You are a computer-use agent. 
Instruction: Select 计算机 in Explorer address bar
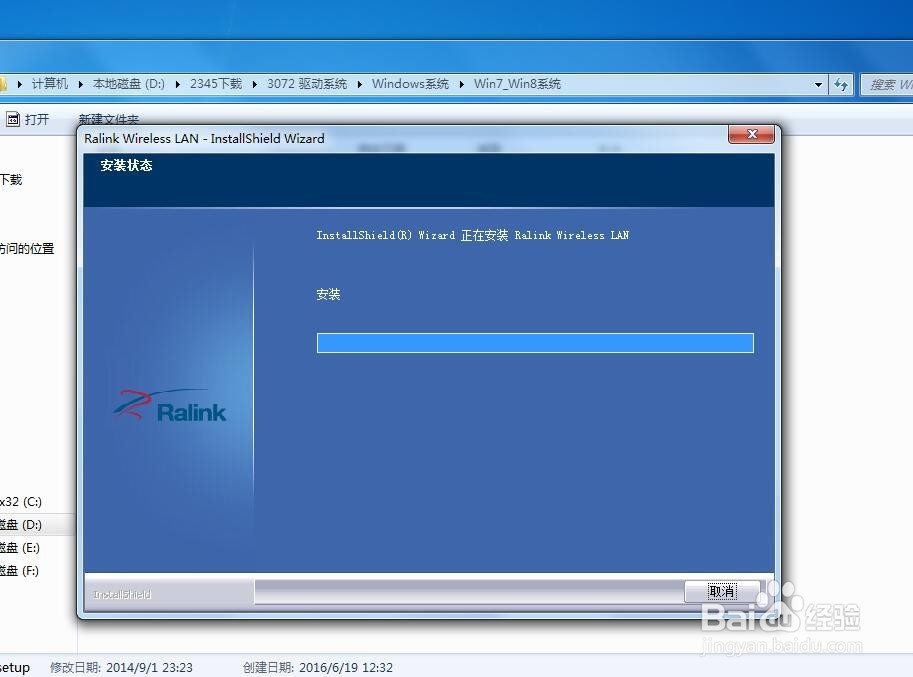(x=49, y=84)
